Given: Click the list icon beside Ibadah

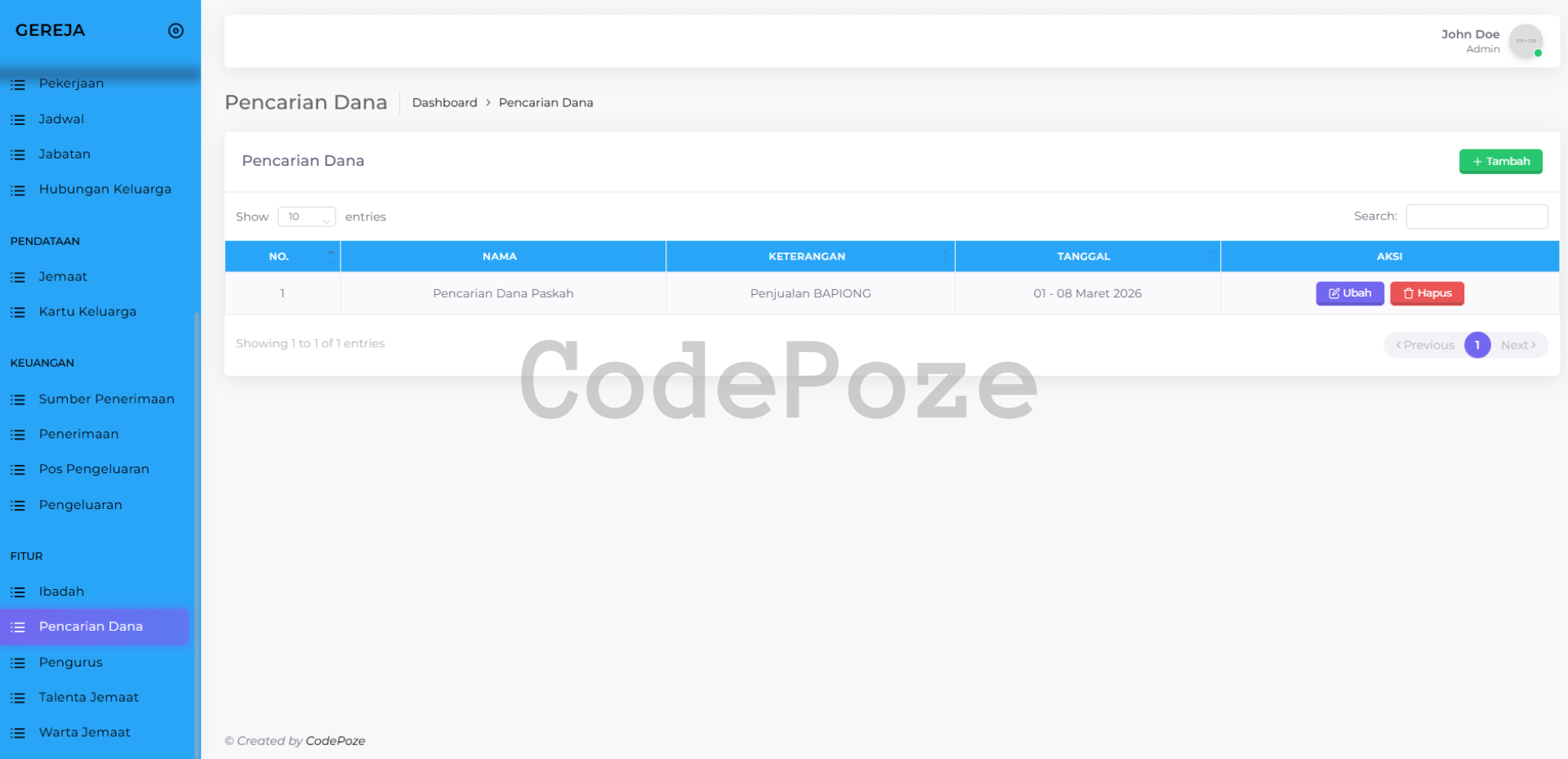Looking at the screenshot, I should click(18, 592).
